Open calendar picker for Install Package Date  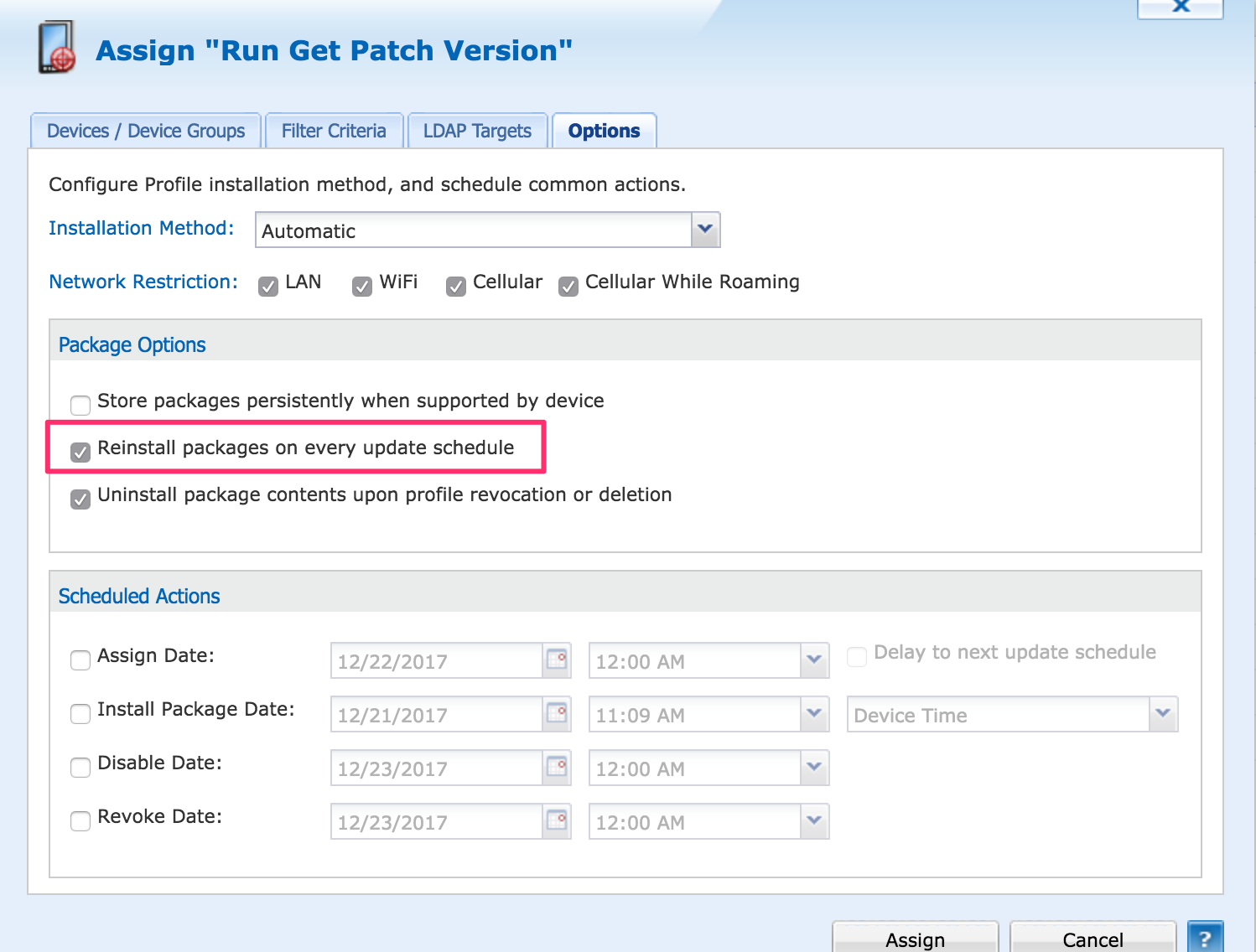[557, 713]
